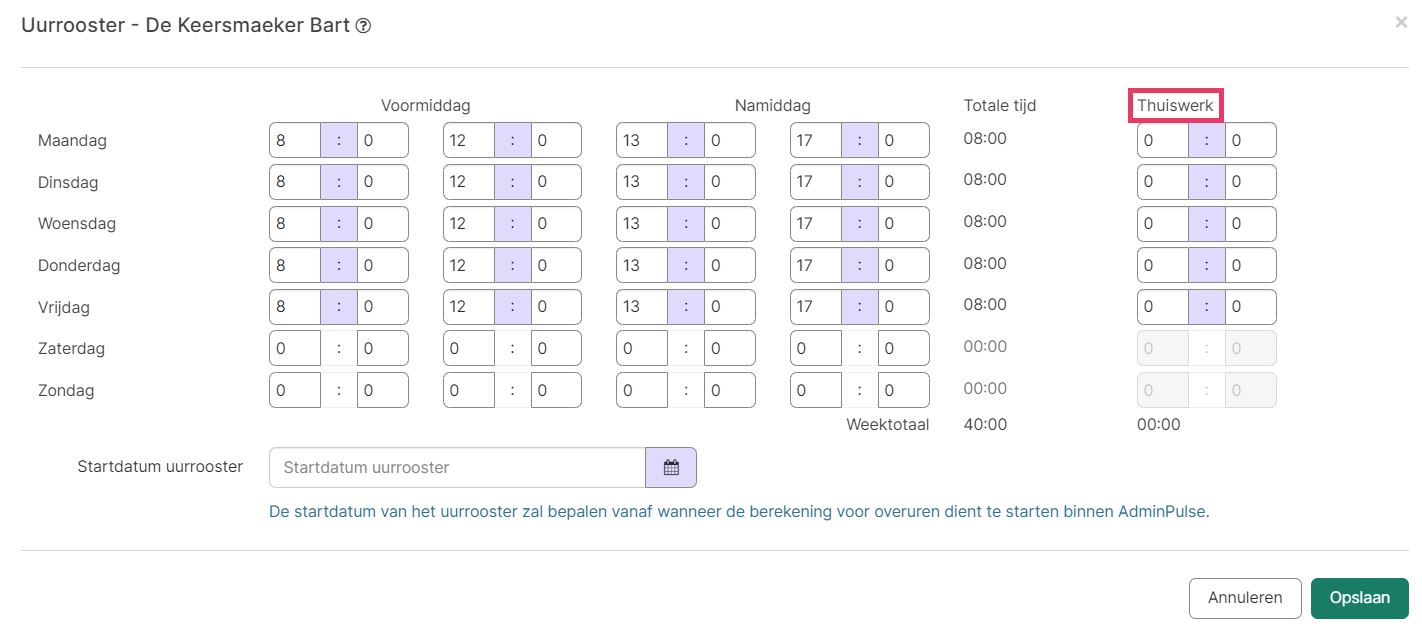Cancel changes with Annuleren button
Image resolution: width=1422 pixels, height=633 pixels.
[x=1245, y=598]
